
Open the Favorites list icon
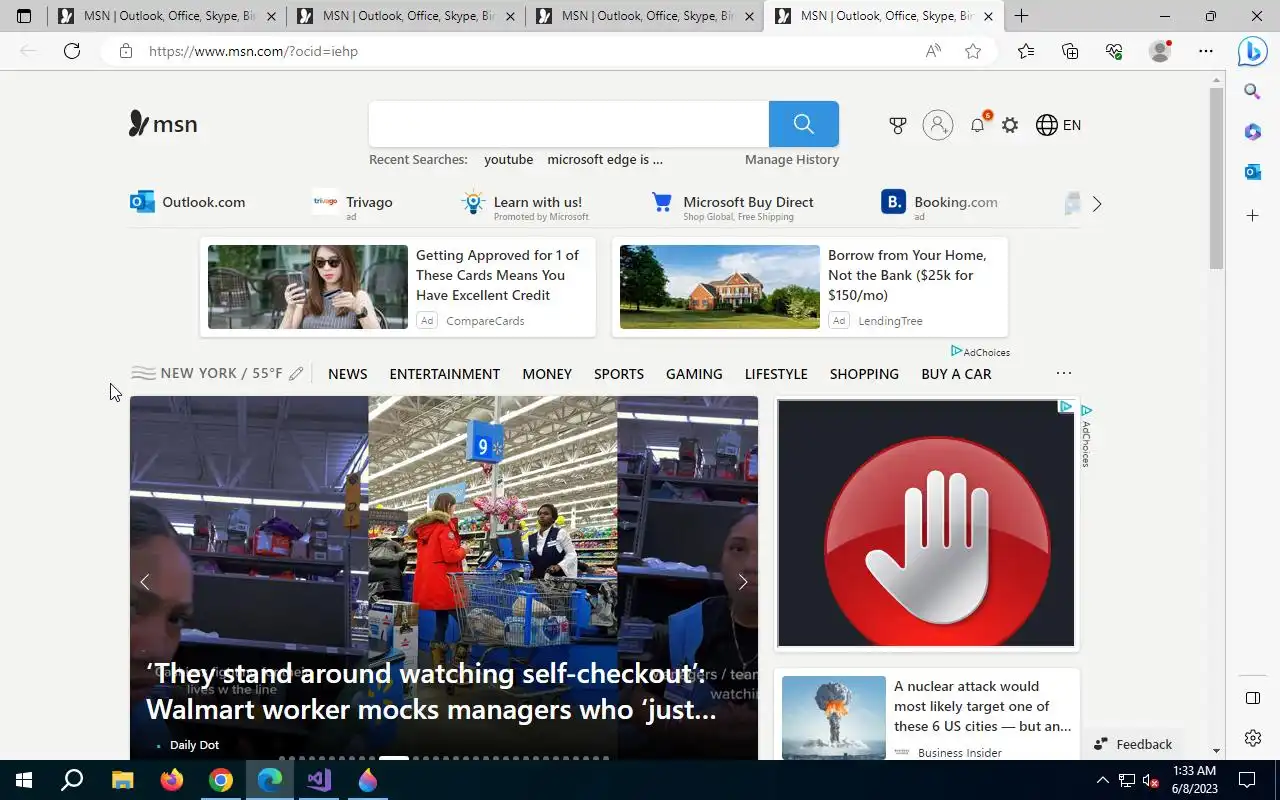[x=1026, y=51]
